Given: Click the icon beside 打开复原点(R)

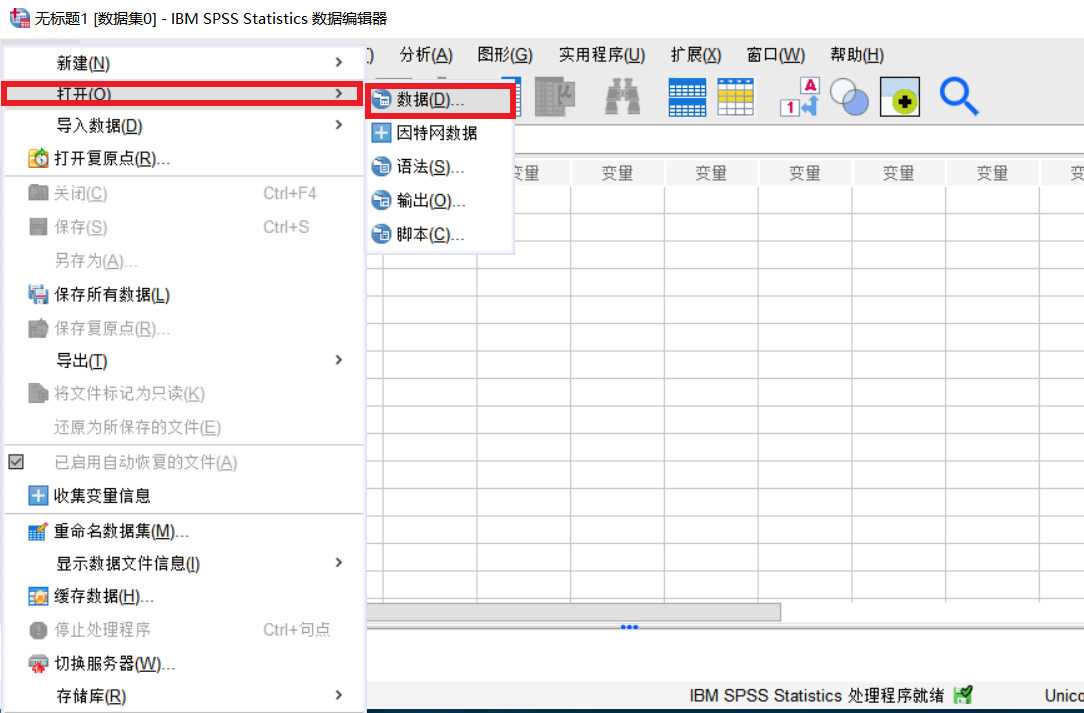Looking at the screenshot, I should (x=38, y=158).
